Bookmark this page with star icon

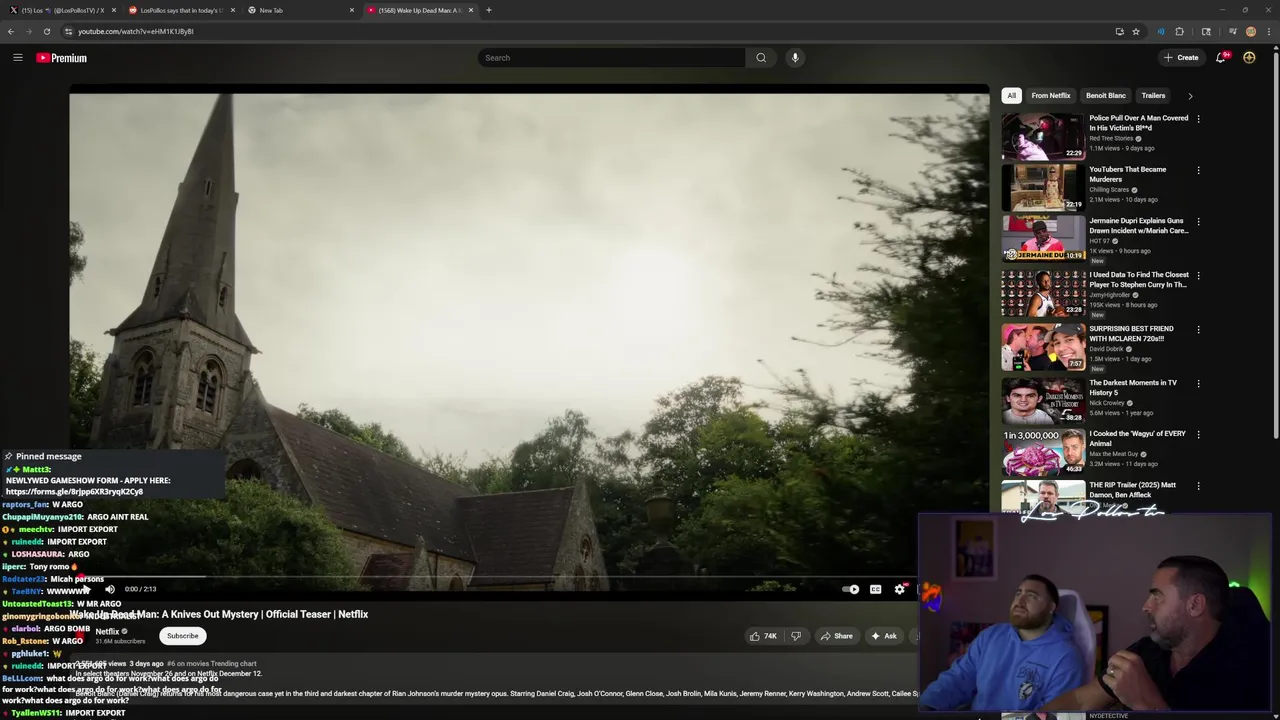coord(1136,31)
